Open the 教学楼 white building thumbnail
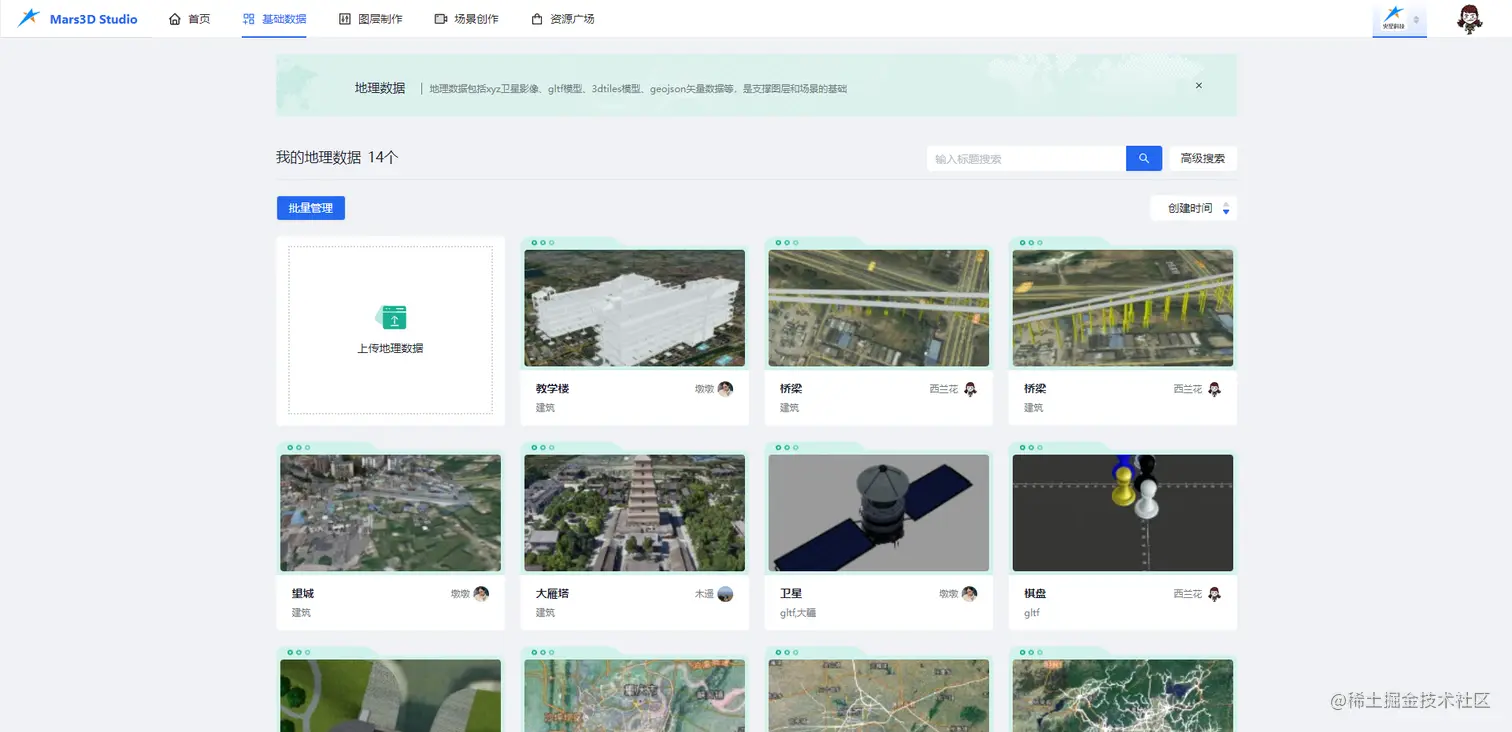This screenshot has height=732, width=1512. (x=635, y=308)
